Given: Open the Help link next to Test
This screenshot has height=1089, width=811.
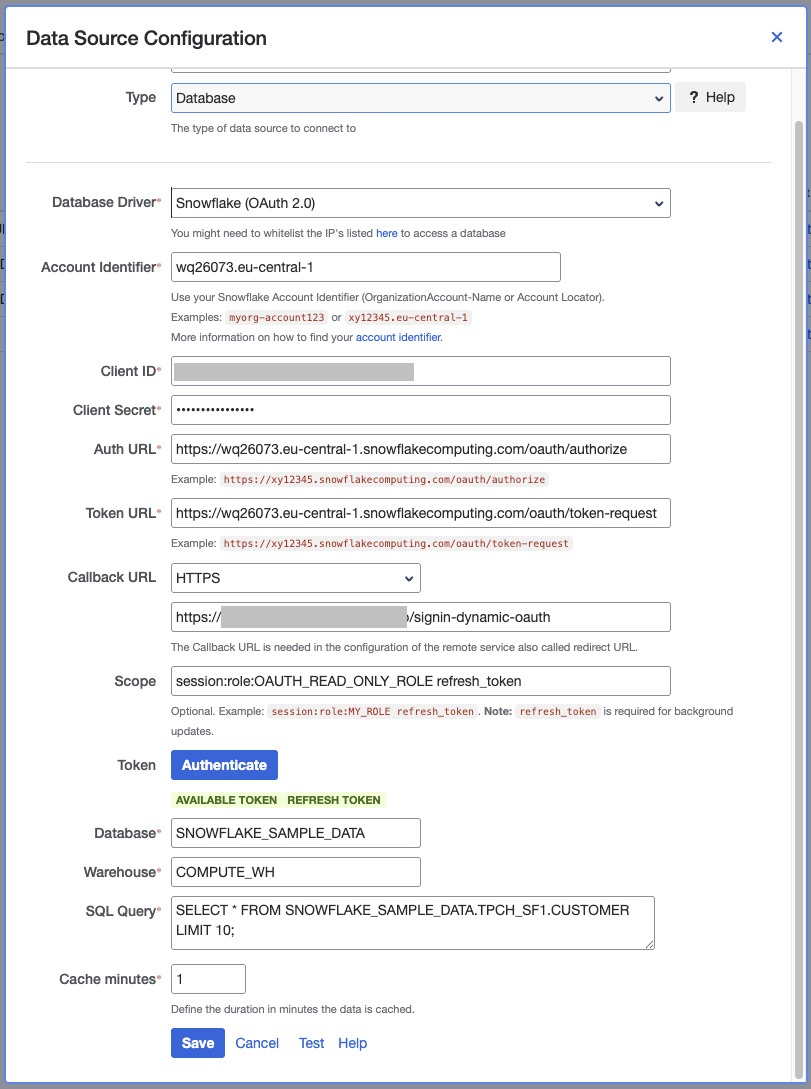Looking at the screenshot, I should point(353,1043).
